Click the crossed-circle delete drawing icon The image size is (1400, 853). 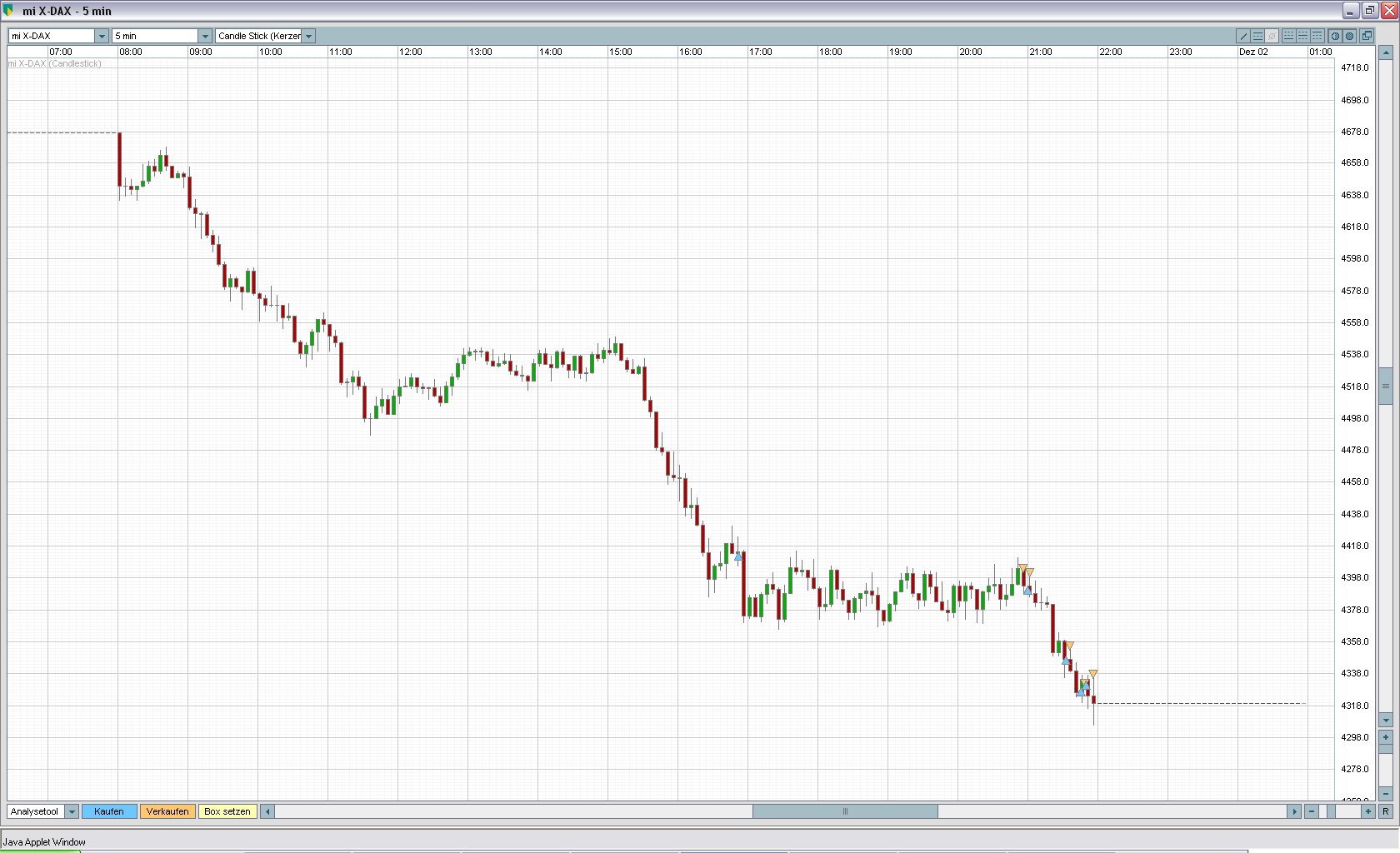[1272, 36]
